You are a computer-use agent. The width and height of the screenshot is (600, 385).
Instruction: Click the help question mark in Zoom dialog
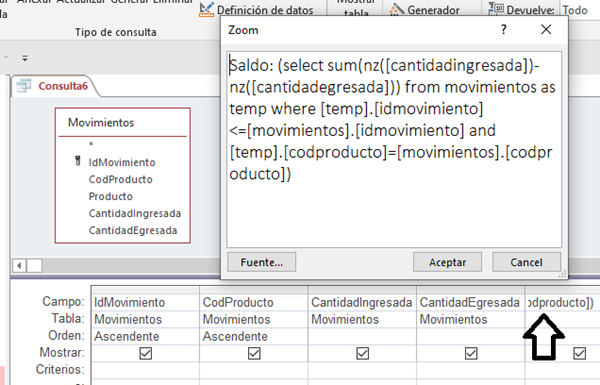504,29
